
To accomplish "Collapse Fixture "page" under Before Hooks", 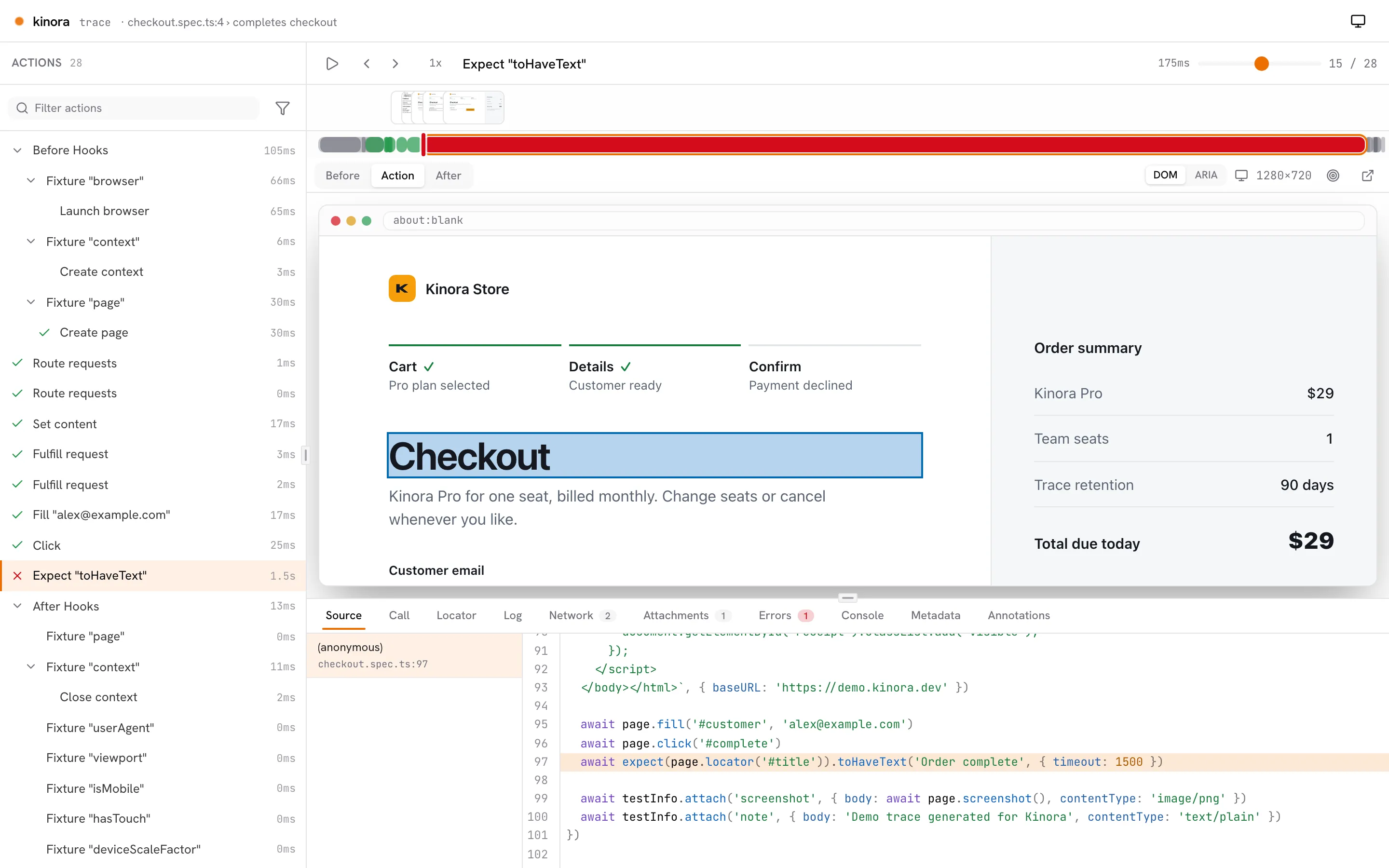I will click(31, 302).
